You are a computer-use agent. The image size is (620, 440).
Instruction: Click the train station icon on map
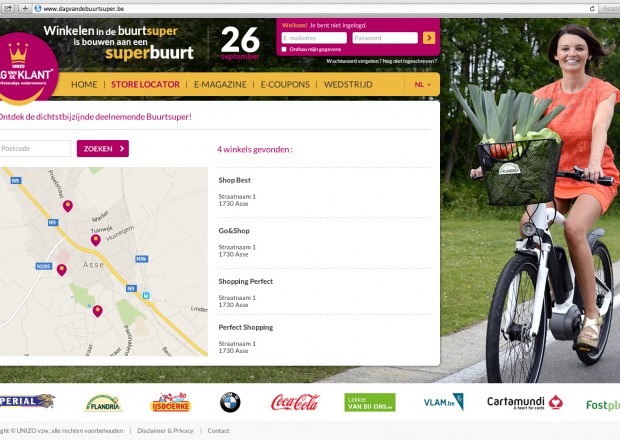(x=146, y=295)
